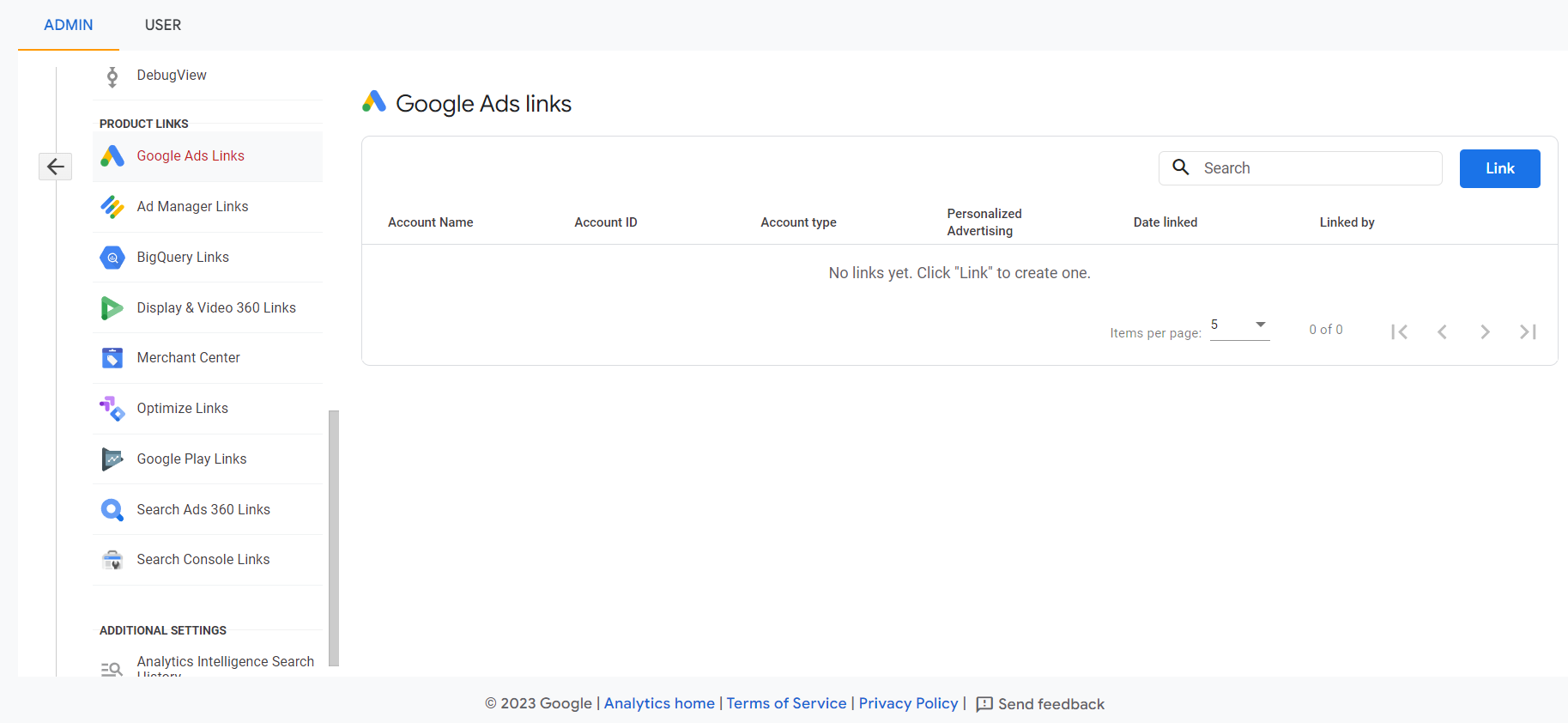Click the back arrow button

55,167
